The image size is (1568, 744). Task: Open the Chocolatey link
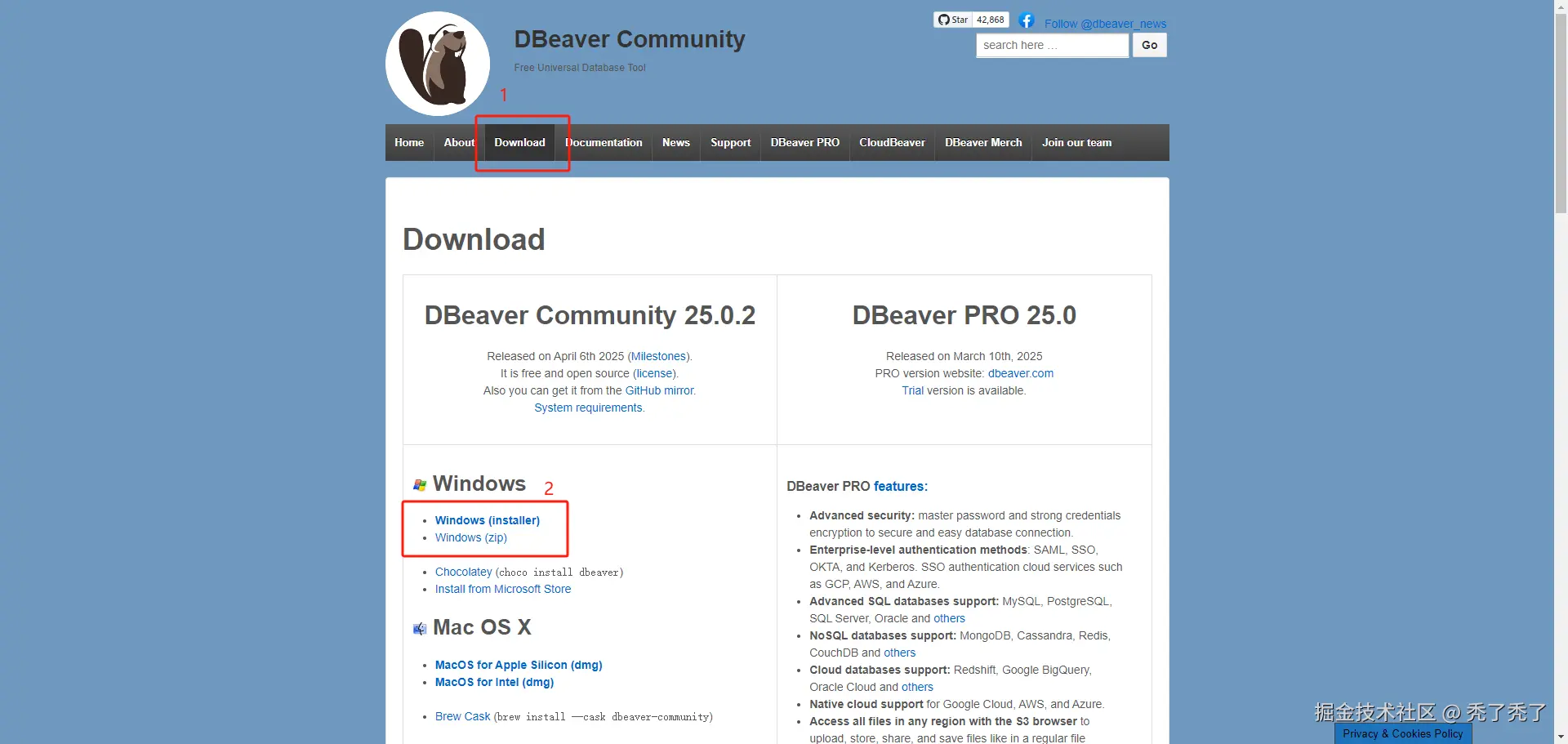(464, 572)
